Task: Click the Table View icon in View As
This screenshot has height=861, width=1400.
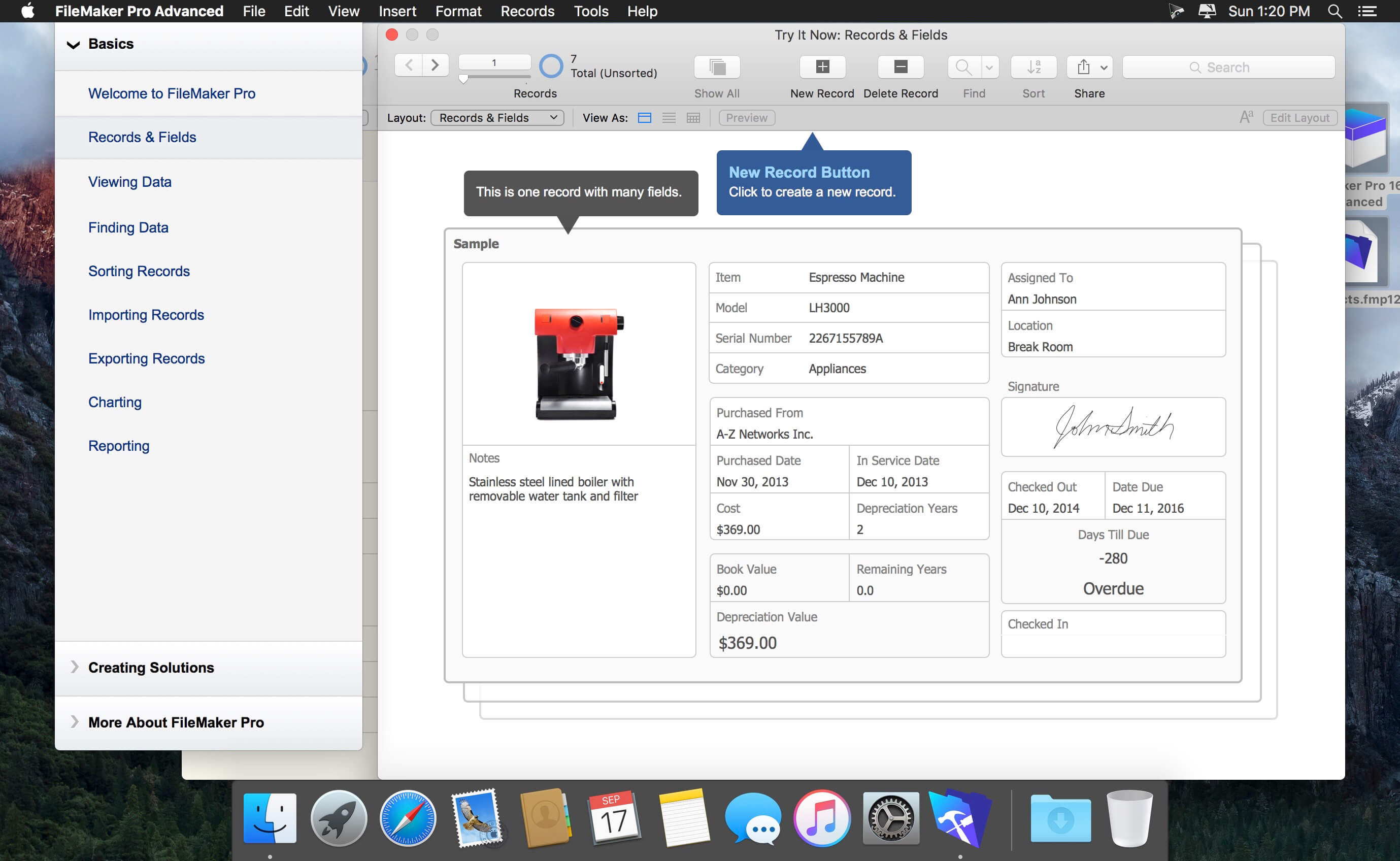Action: click(x=693, y=117)
